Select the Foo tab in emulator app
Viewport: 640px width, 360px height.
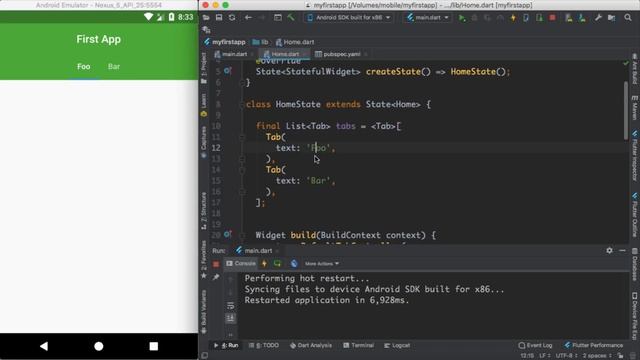[84, 67]
